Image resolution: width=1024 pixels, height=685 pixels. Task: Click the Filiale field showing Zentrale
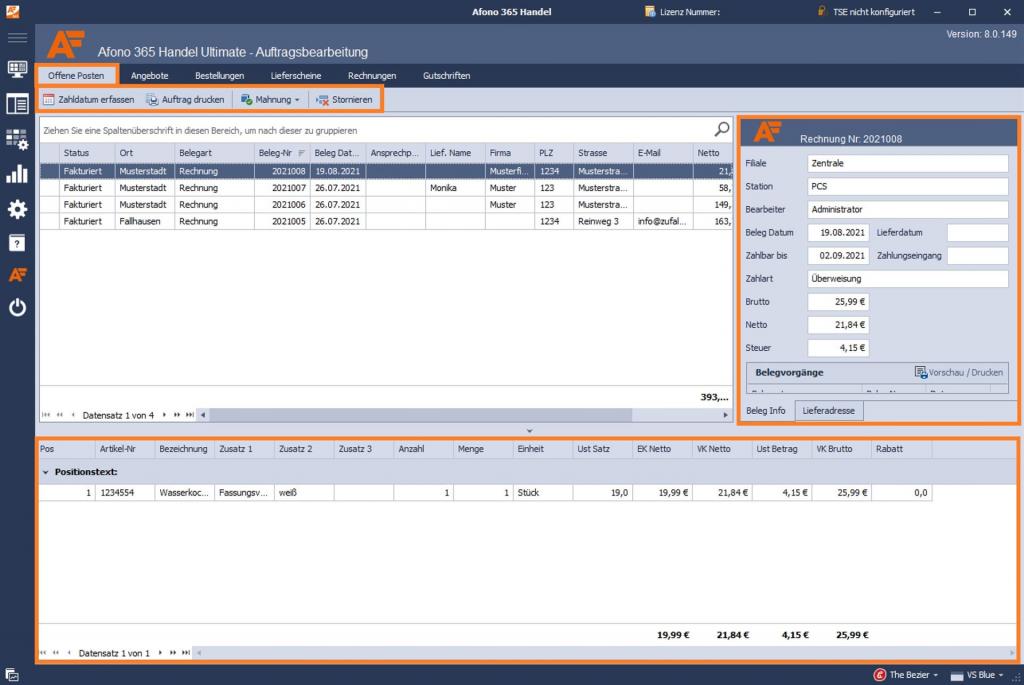(x=907, y=163)
